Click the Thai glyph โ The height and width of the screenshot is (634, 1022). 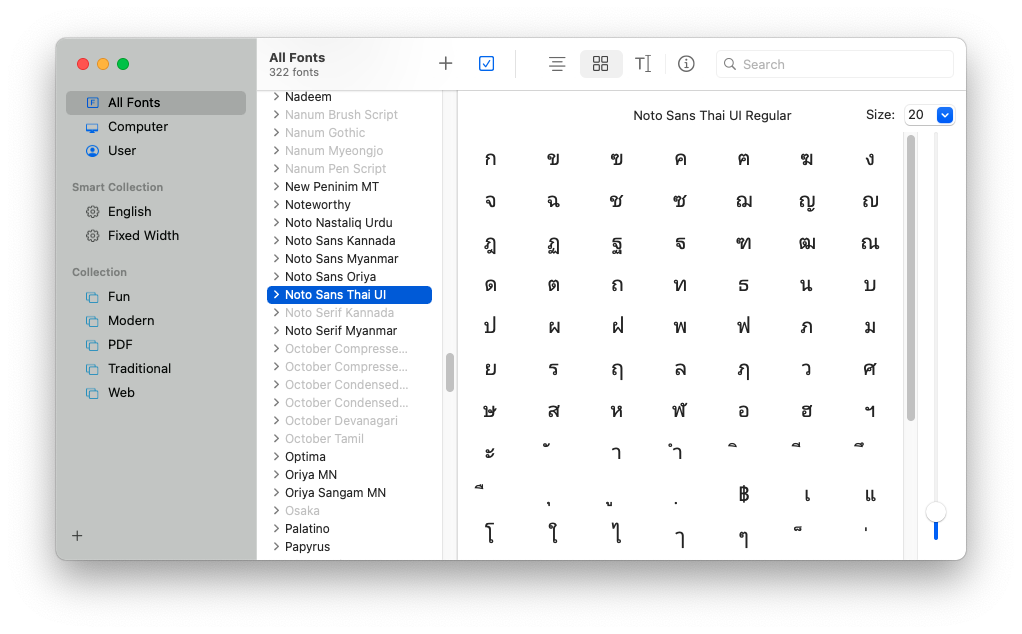coord(489,534)
